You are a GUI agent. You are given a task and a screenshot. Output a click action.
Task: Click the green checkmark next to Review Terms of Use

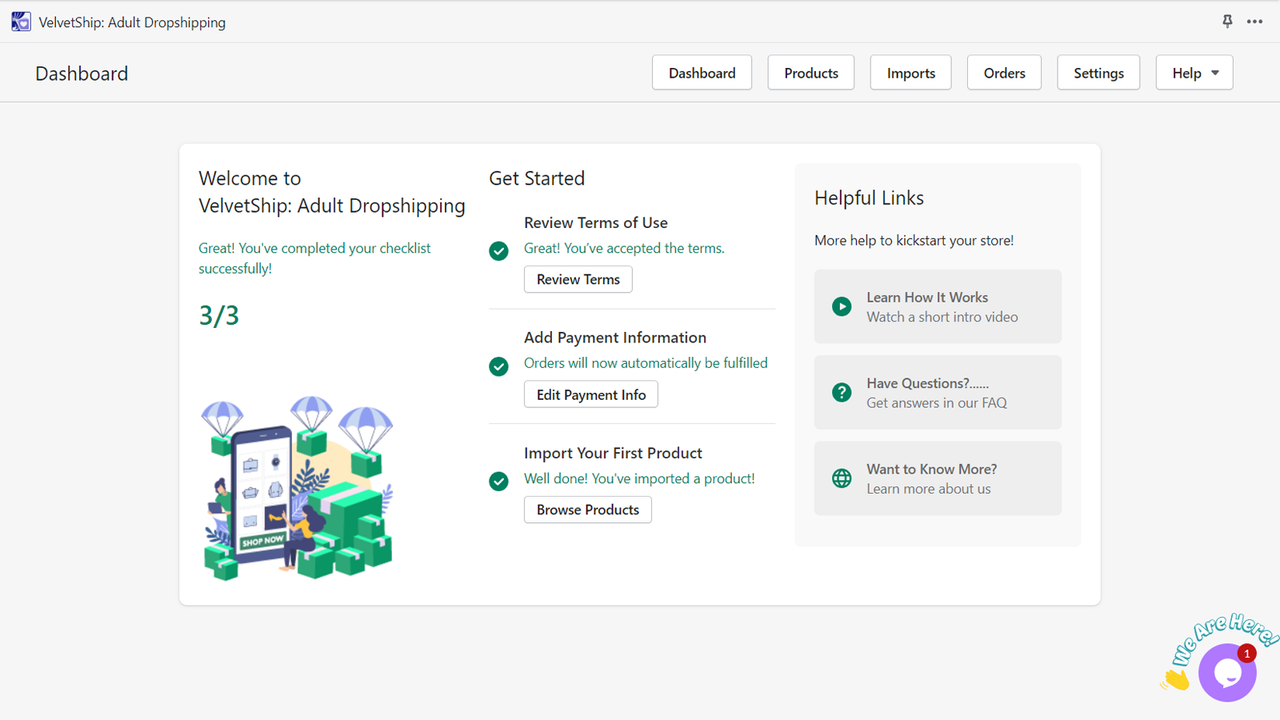499,251
